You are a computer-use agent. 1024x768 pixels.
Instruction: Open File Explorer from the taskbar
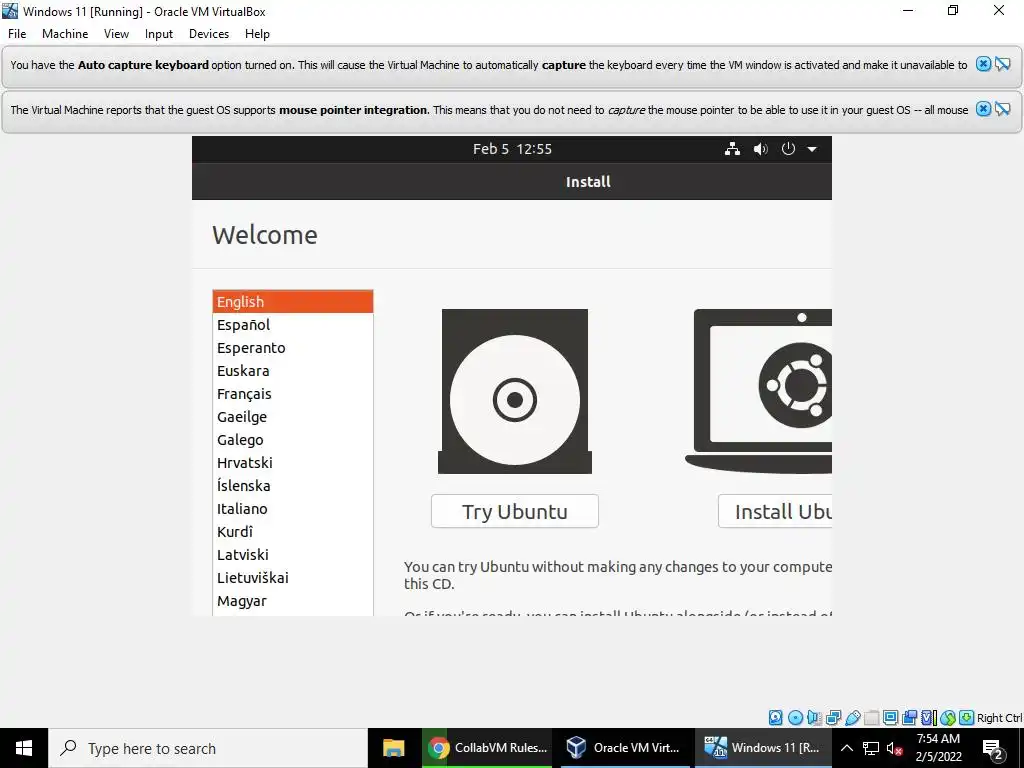click(393, 748)
